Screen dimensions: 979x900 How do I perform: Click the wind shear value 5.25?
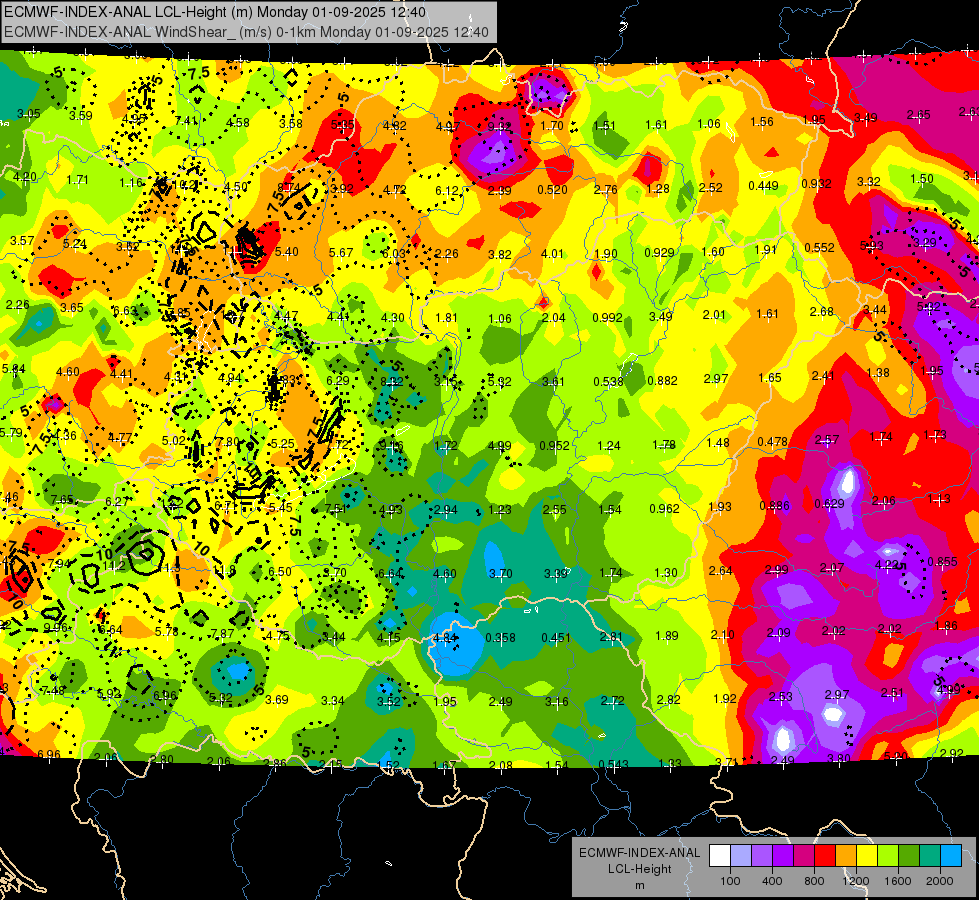[x=282, y=443]
